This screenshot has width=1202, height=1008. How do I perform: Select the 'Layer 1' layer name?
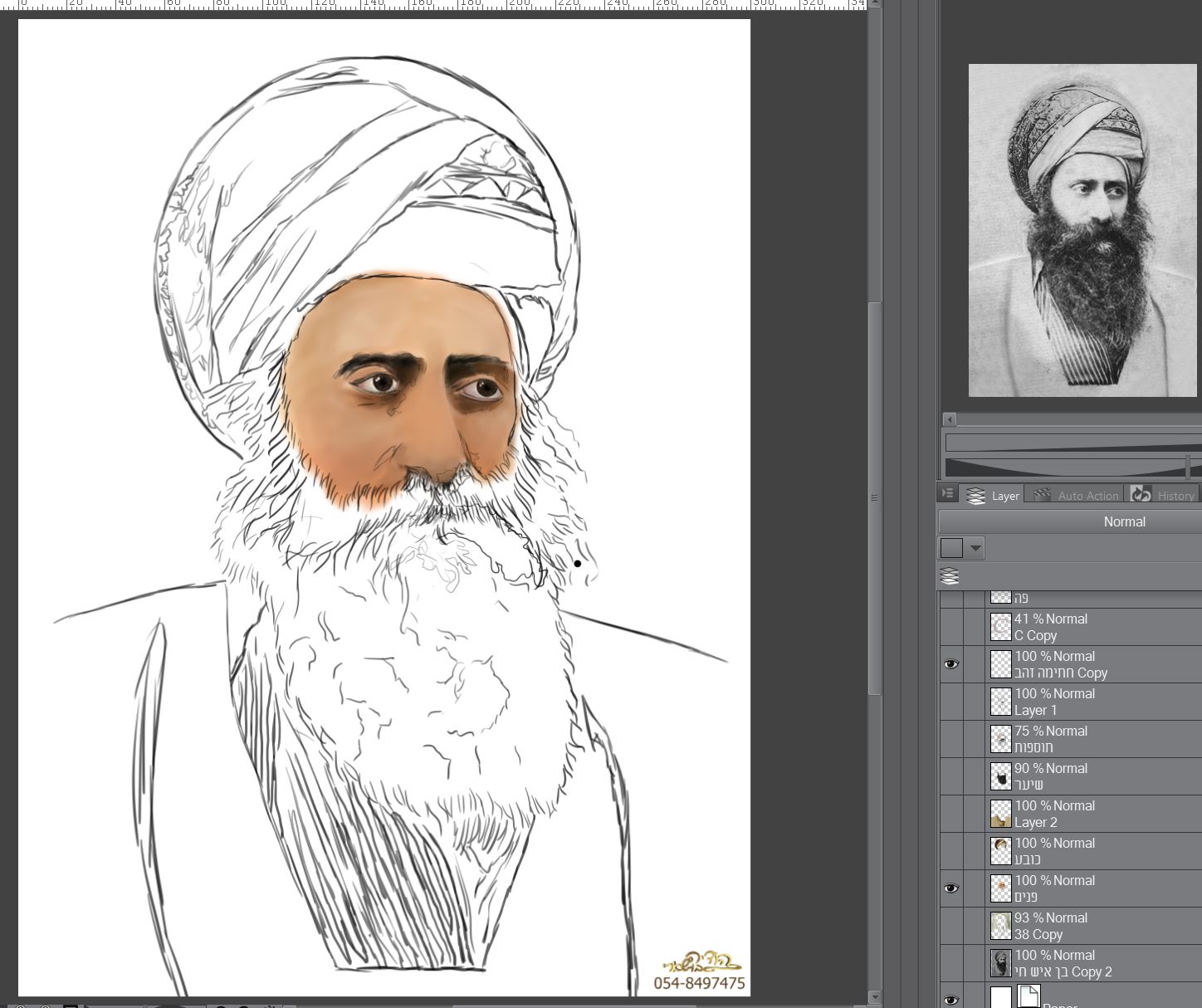pos(1036,710)
